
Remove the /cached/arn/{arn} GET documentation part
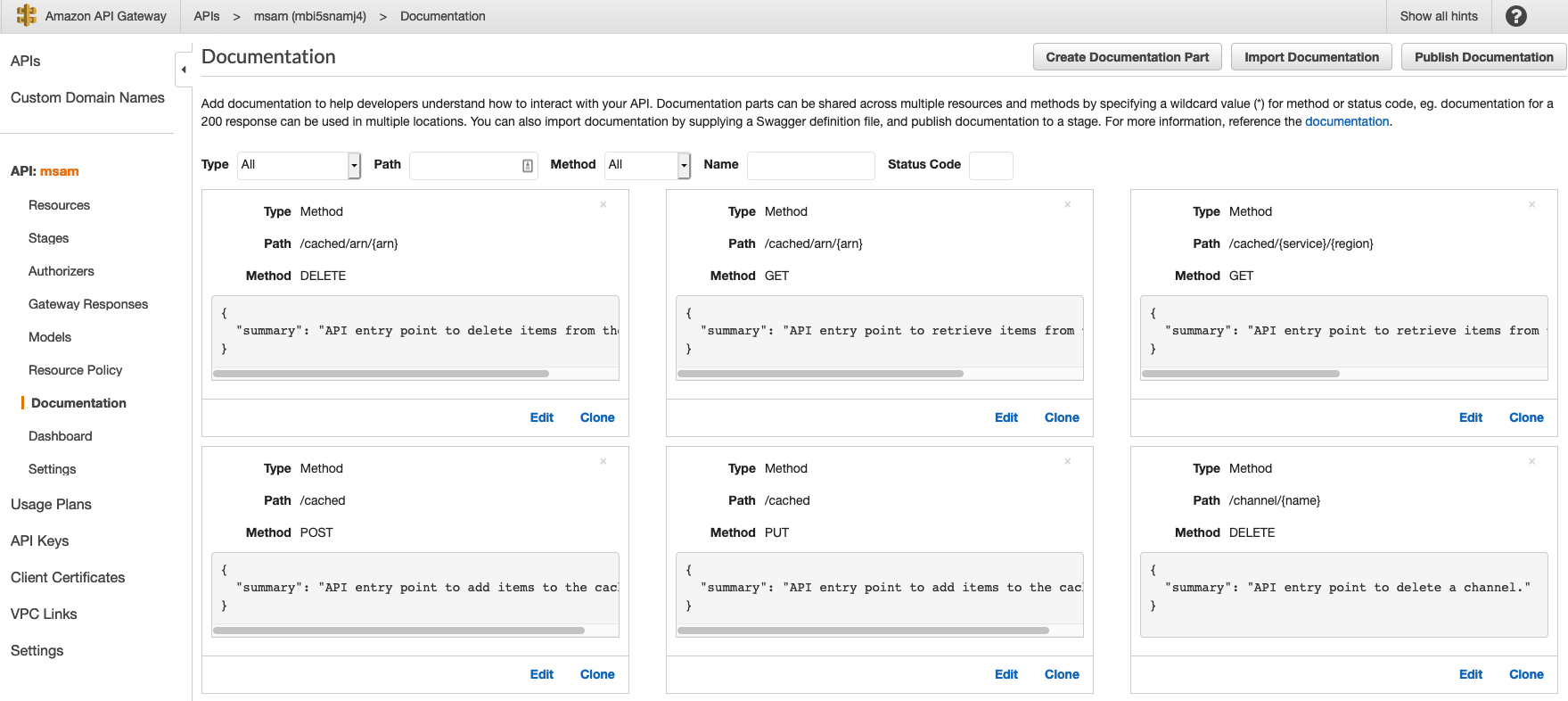[1068, 204]
